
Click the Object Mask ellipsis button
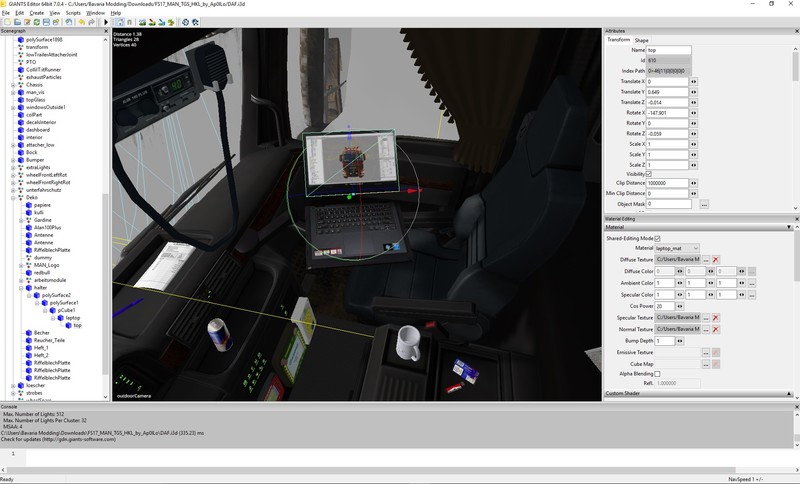[x=704, y=204]
